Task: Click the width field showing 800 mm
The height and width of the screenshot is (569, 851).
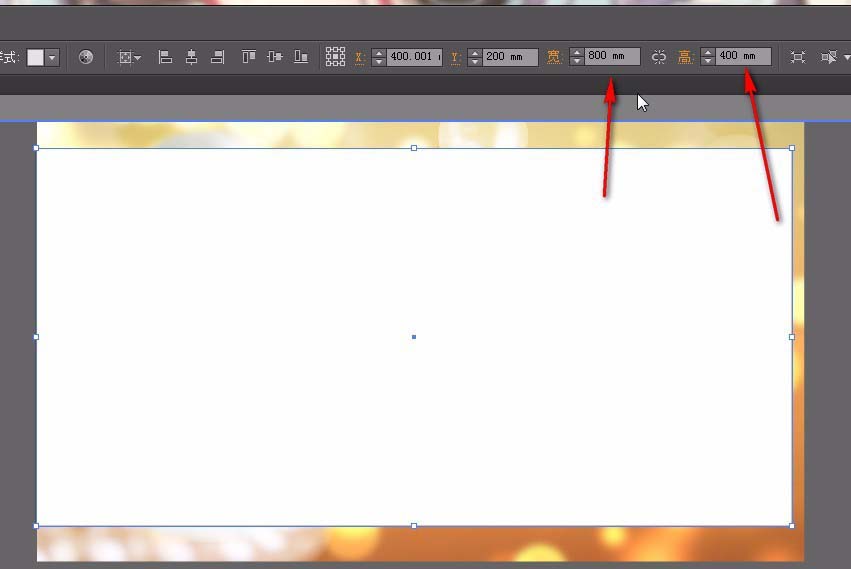Action: (x=612, y=56)
